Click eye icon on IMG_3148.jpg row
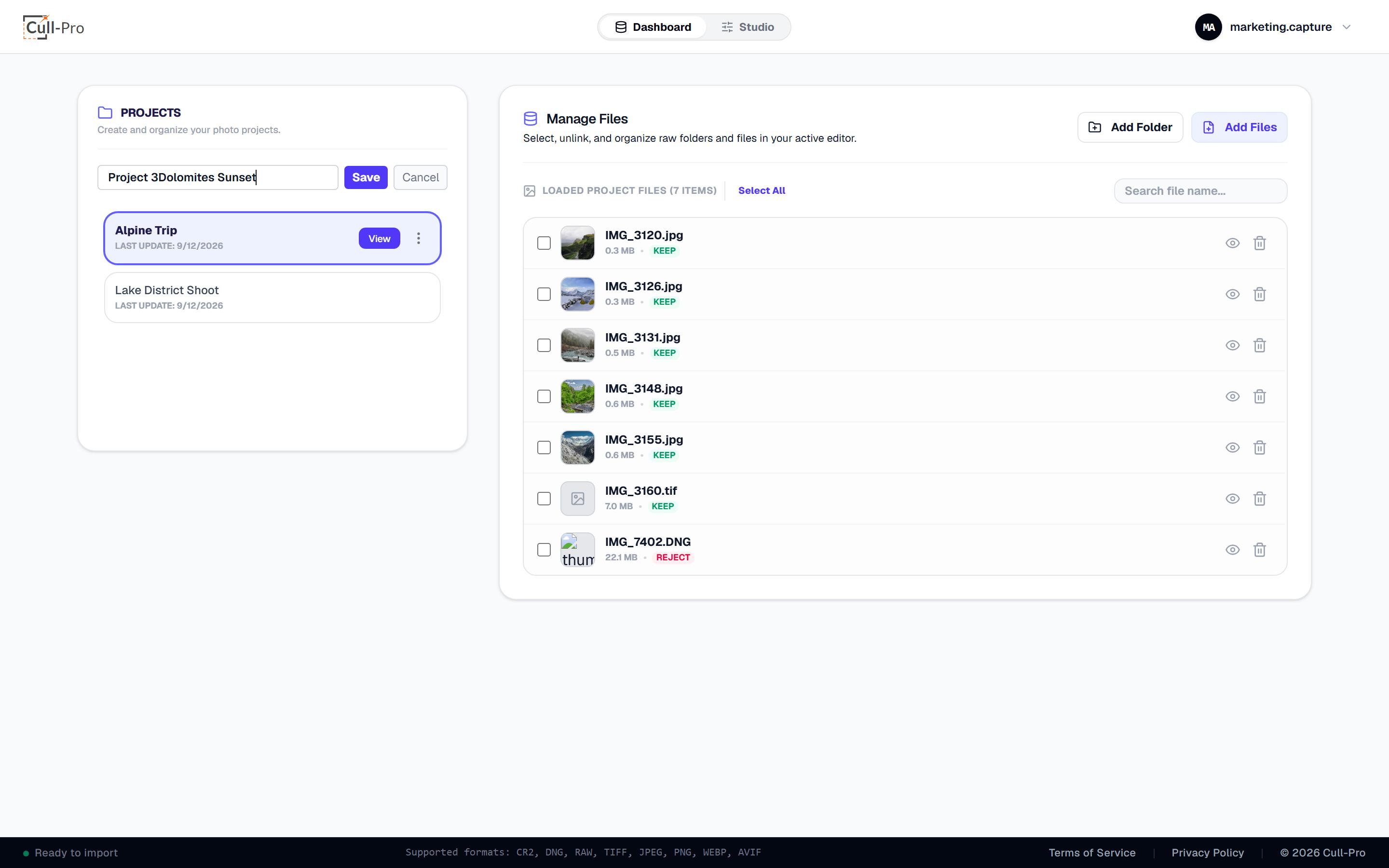The image size is (1389, 868). 1232,396
